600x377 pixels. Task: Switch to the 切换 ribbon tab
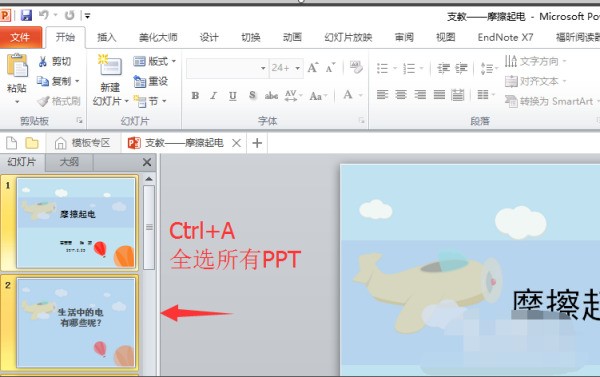tap(251, 37)
